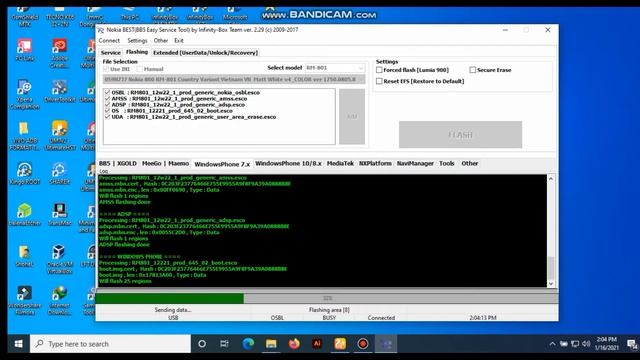Screen dimensions: 640x360
Task: Open the Internet Download Manager desktop icon
Action: point(60,300)
